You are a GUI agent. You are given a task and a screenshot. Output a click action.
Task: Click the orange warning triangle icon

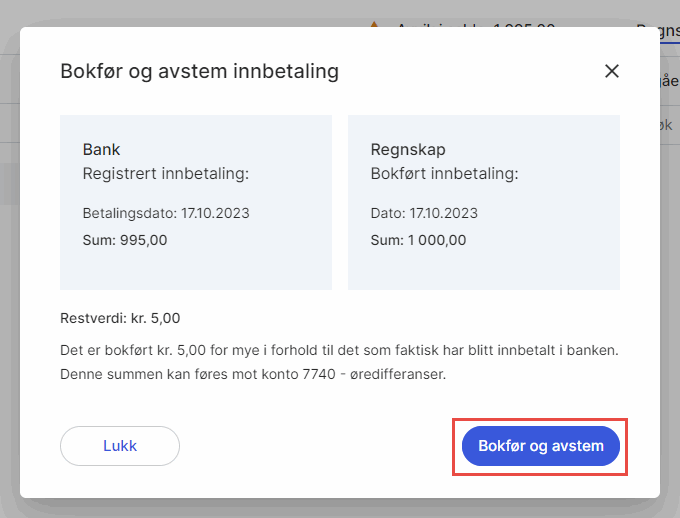(375, 25)
